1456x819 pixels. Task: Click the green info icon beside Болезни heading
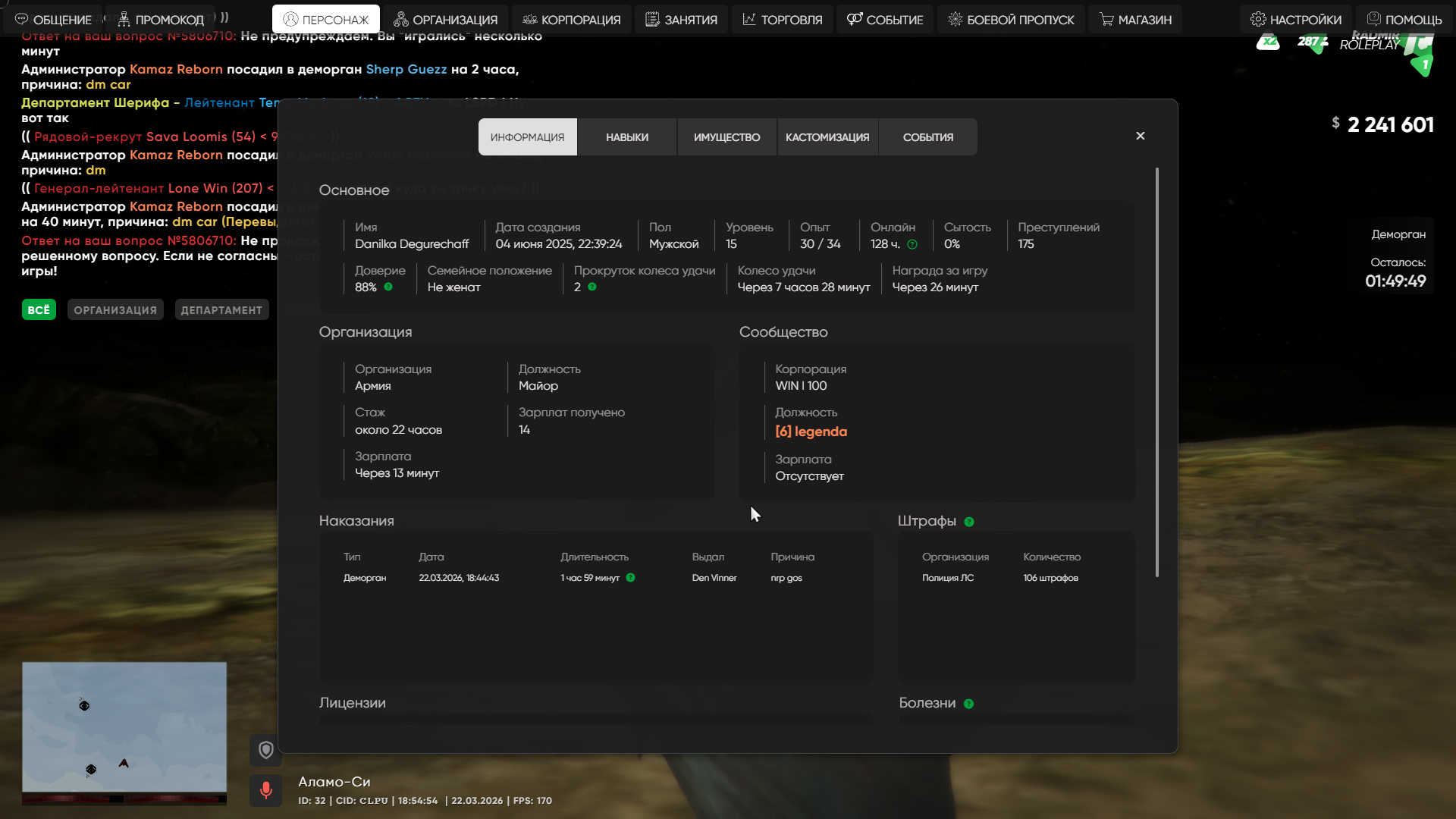tap(968, 704)
